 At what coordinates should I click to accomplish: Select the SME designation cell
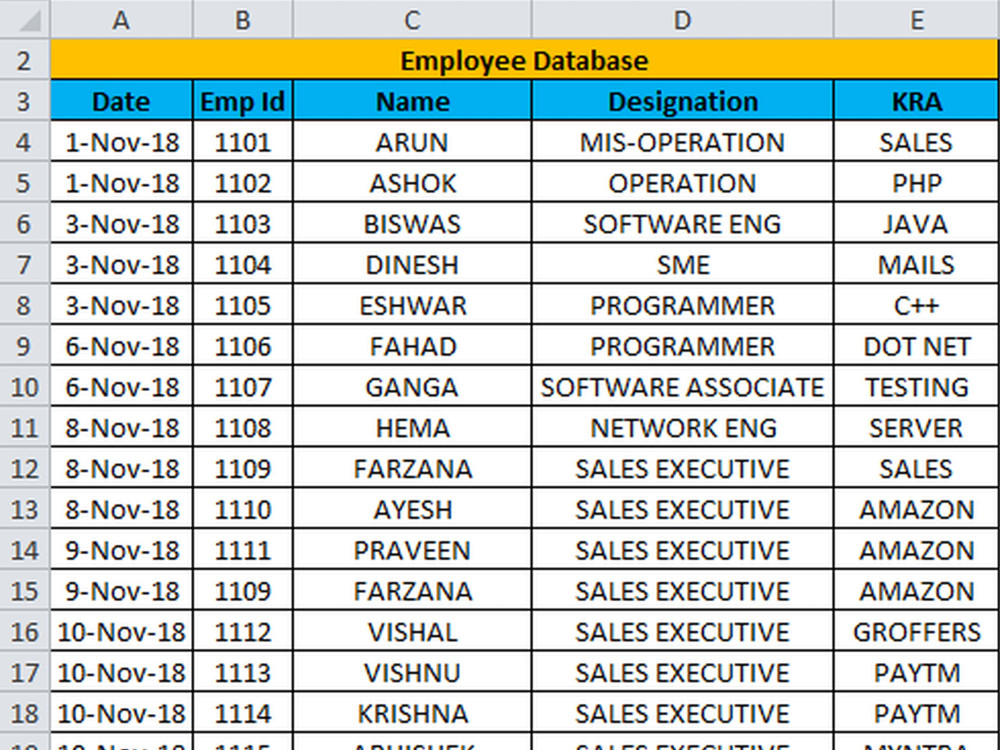[x=682, y=264]
